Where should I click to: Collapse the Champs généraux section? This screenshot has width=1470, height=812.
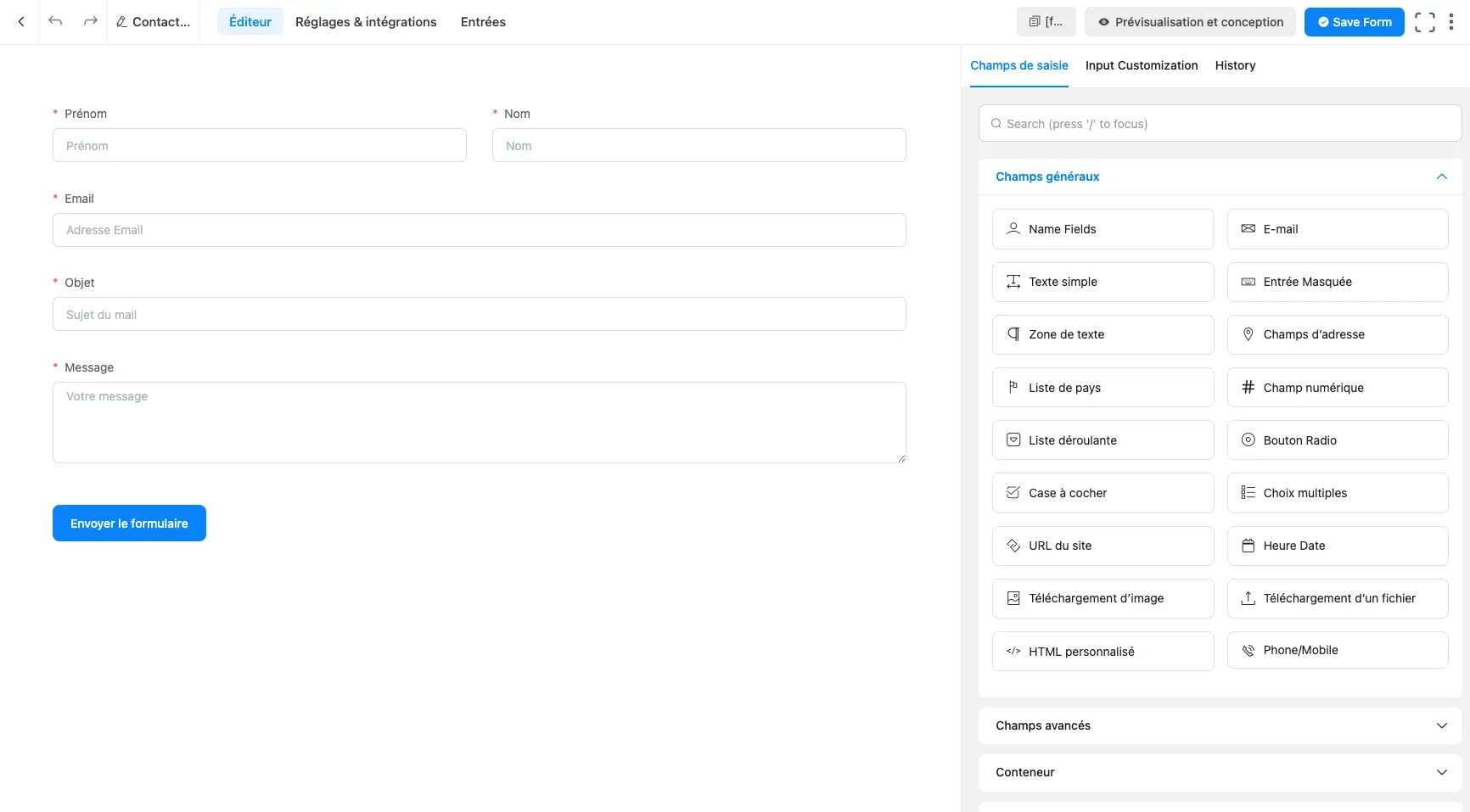coord(1441,176)
